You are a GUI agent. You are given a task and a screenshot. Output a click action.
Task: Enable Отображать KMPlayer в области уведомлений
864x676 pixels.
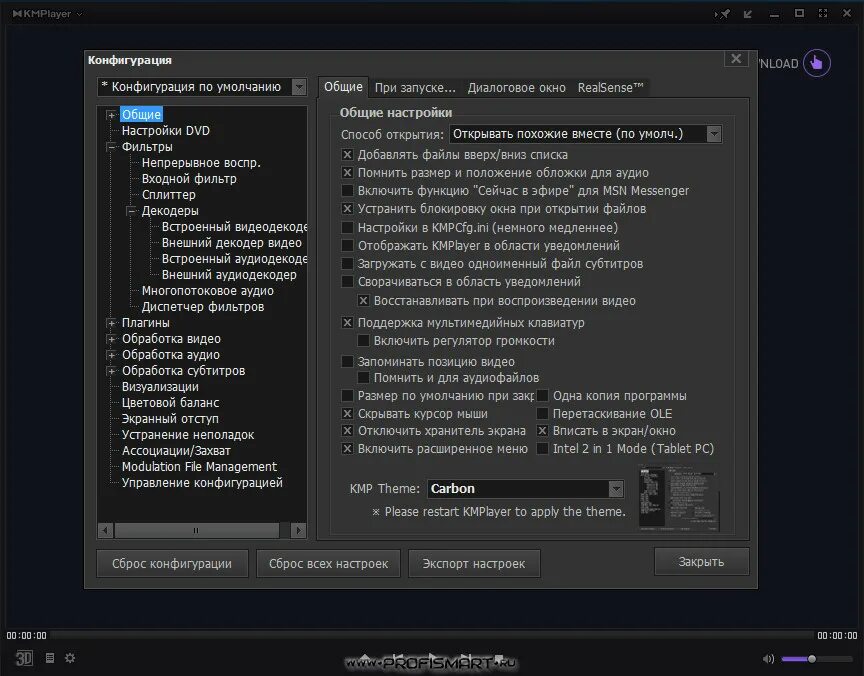[x=347, y=246]
